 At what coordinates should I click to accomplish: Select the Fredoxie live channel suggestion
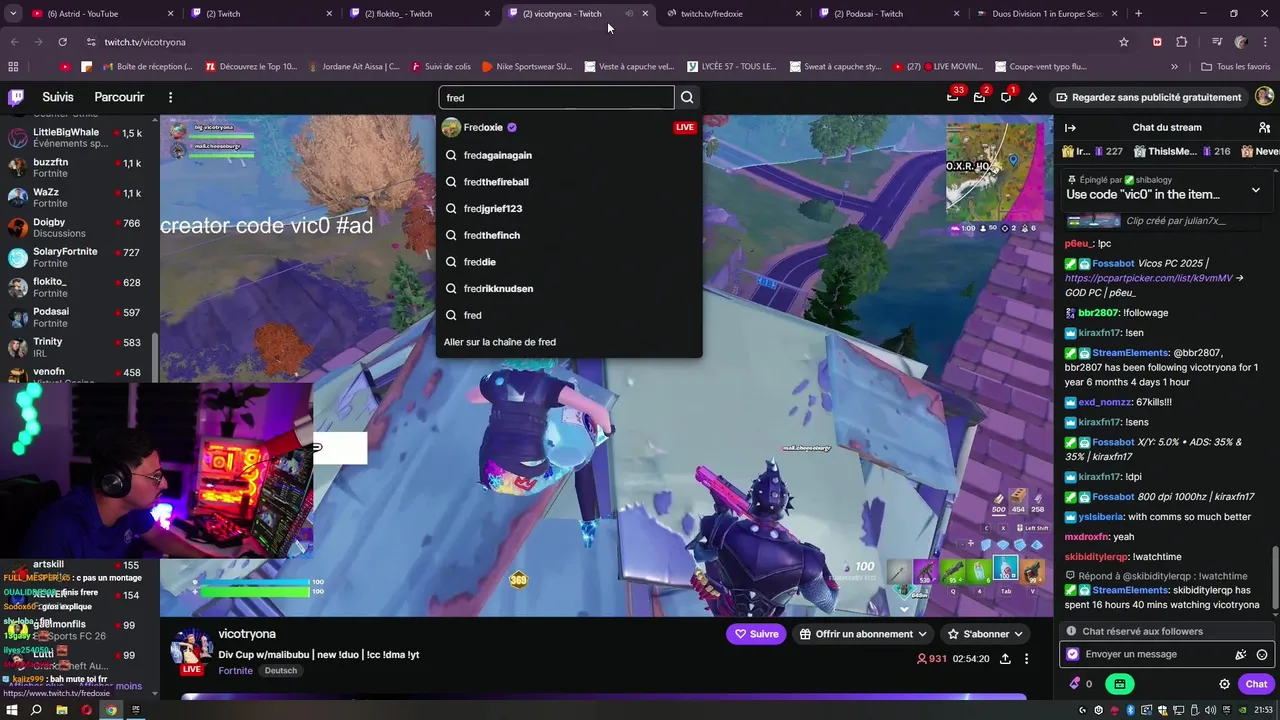point(569,127)
